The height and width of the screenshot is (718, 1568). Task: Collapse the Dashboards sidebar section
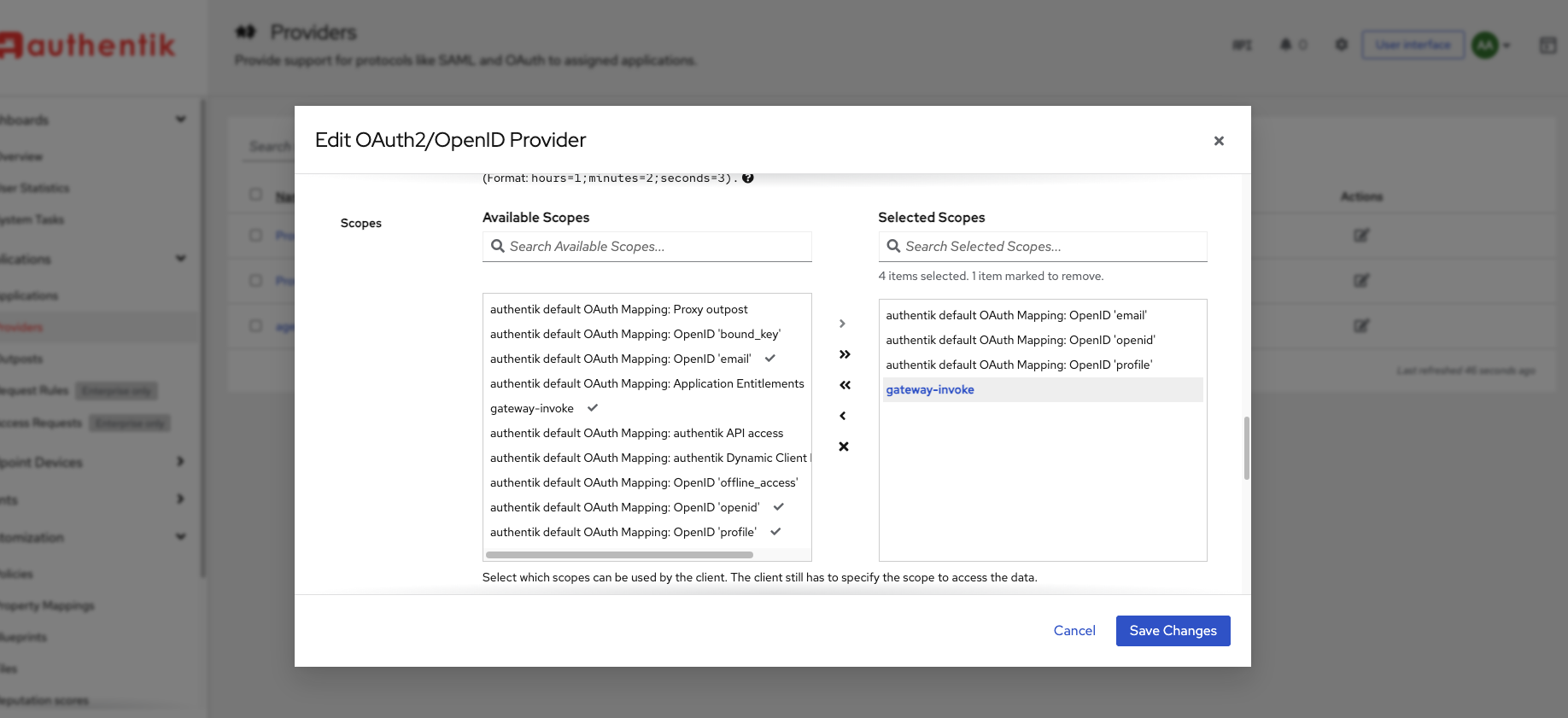pos(180,120)
